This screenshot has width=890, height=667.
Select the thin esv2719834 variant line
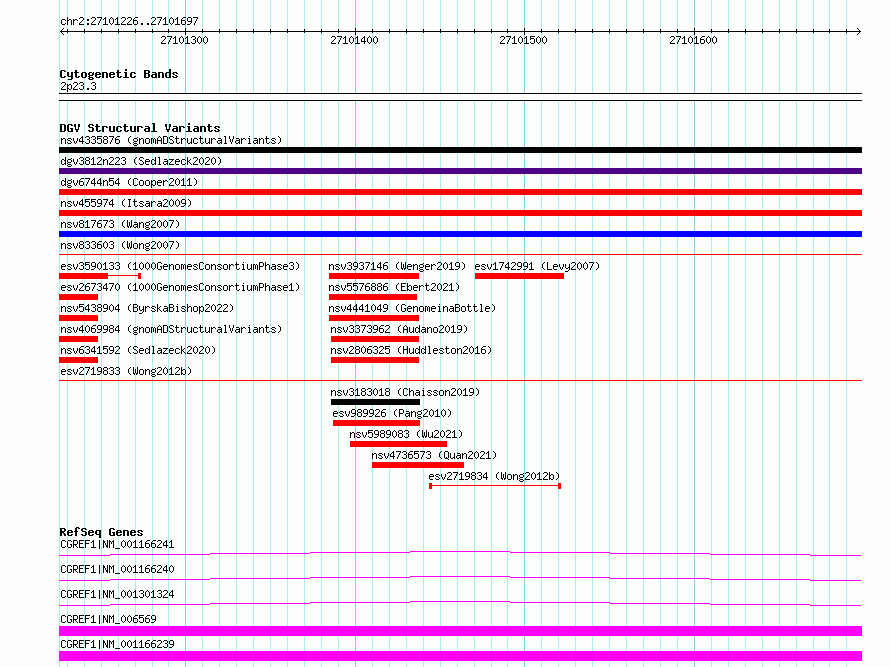click(495, 486)
